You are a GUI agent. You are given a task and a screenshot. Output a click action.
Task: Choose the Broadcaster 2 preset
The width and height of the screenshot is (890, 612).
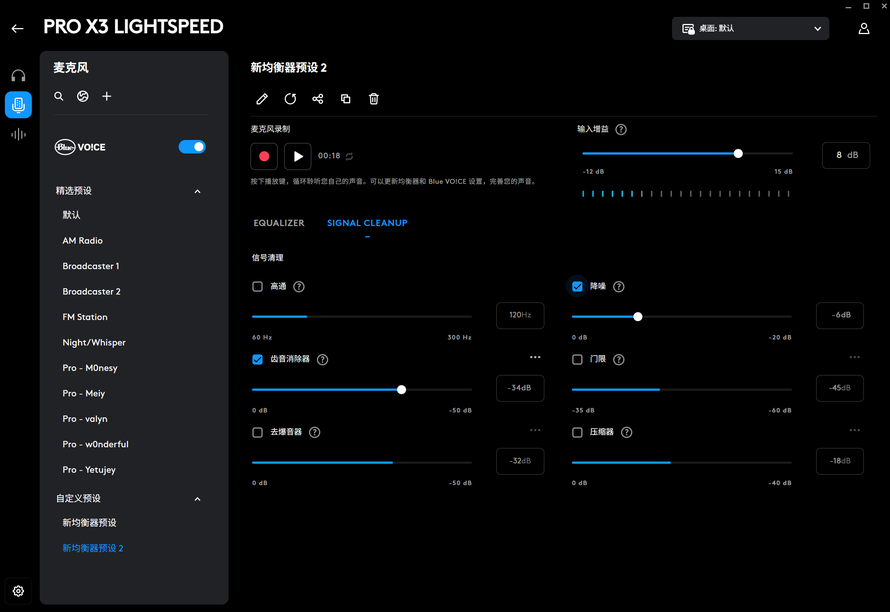[91, 292]
